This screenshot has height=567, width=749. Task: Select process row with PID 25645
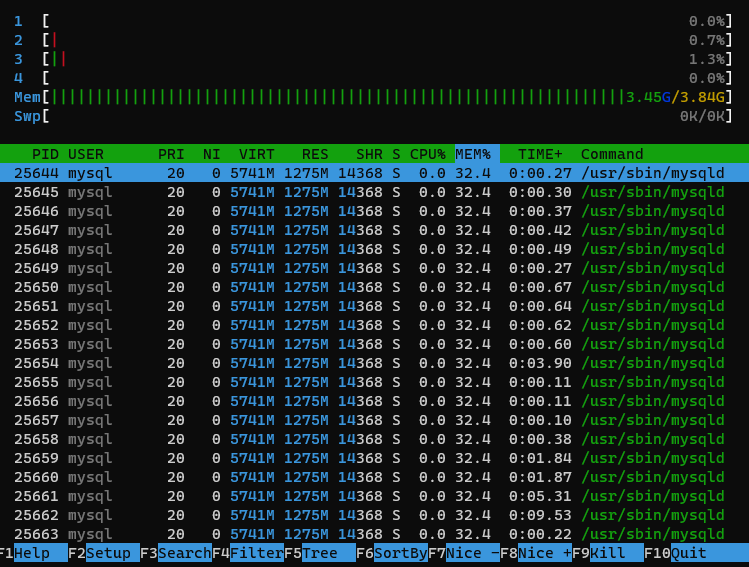374,192
